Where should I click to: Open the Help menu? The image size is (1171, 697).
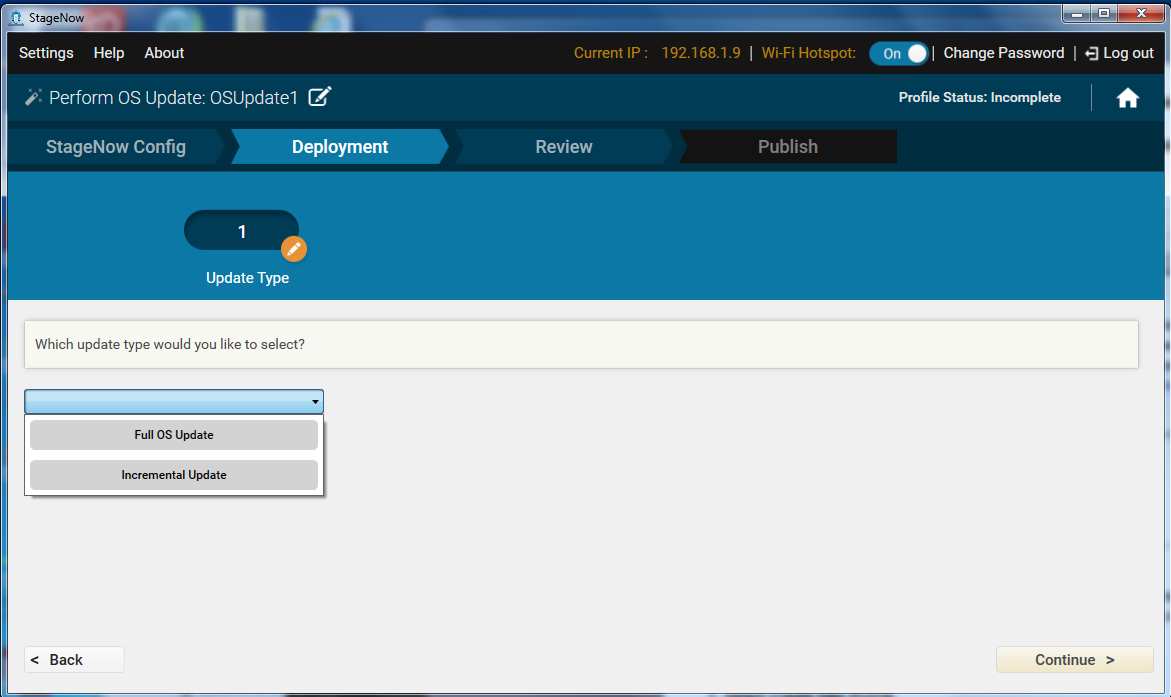coord(109,53)
